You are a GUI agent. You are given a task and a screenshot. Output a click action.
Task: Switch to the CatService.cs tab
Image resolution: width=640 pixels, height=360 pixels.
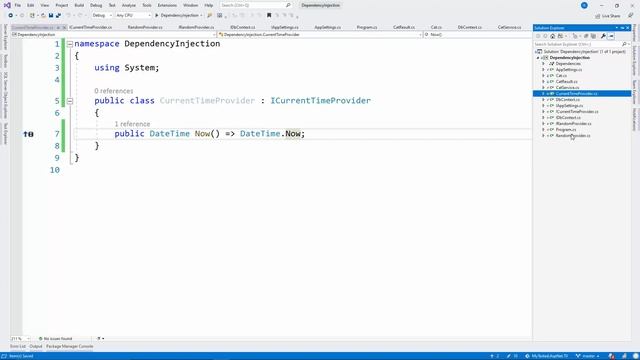(x=509, y=27)
